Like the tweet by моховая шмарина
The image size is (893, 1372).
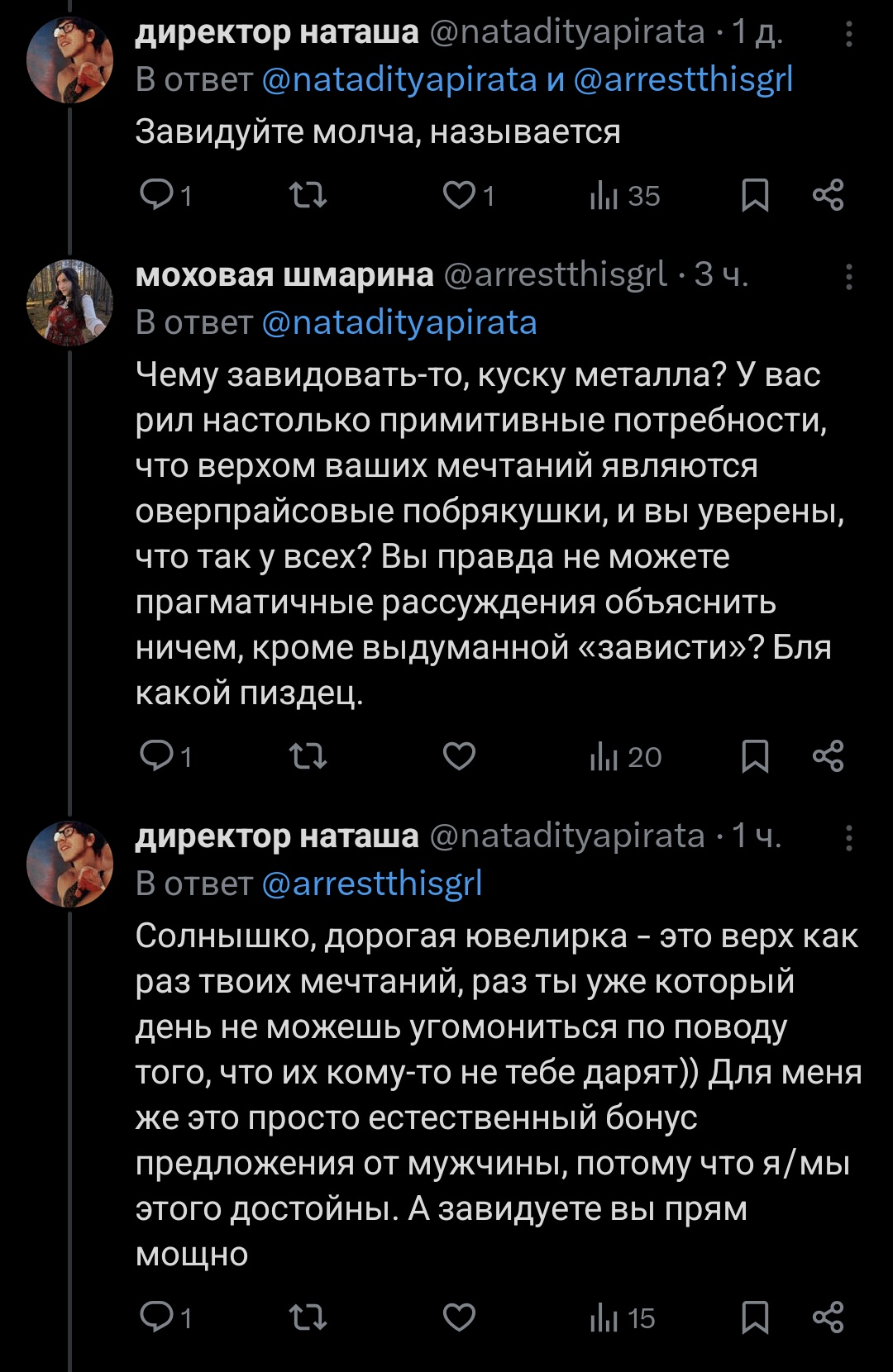[x=460, y=755]
